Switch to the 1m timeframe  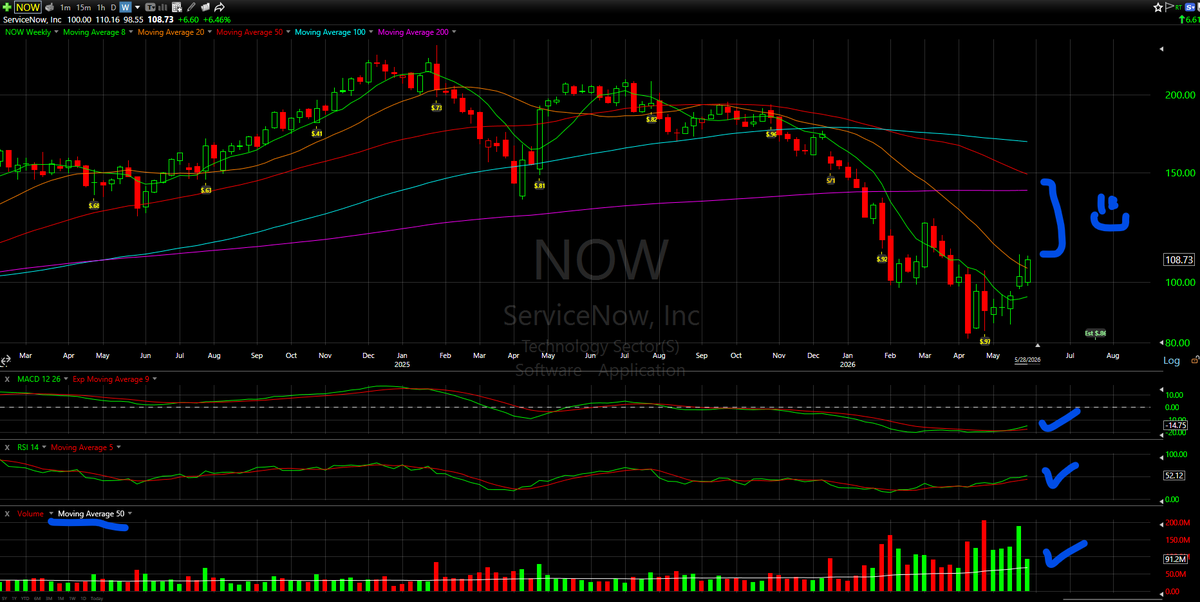click(65, 7)
